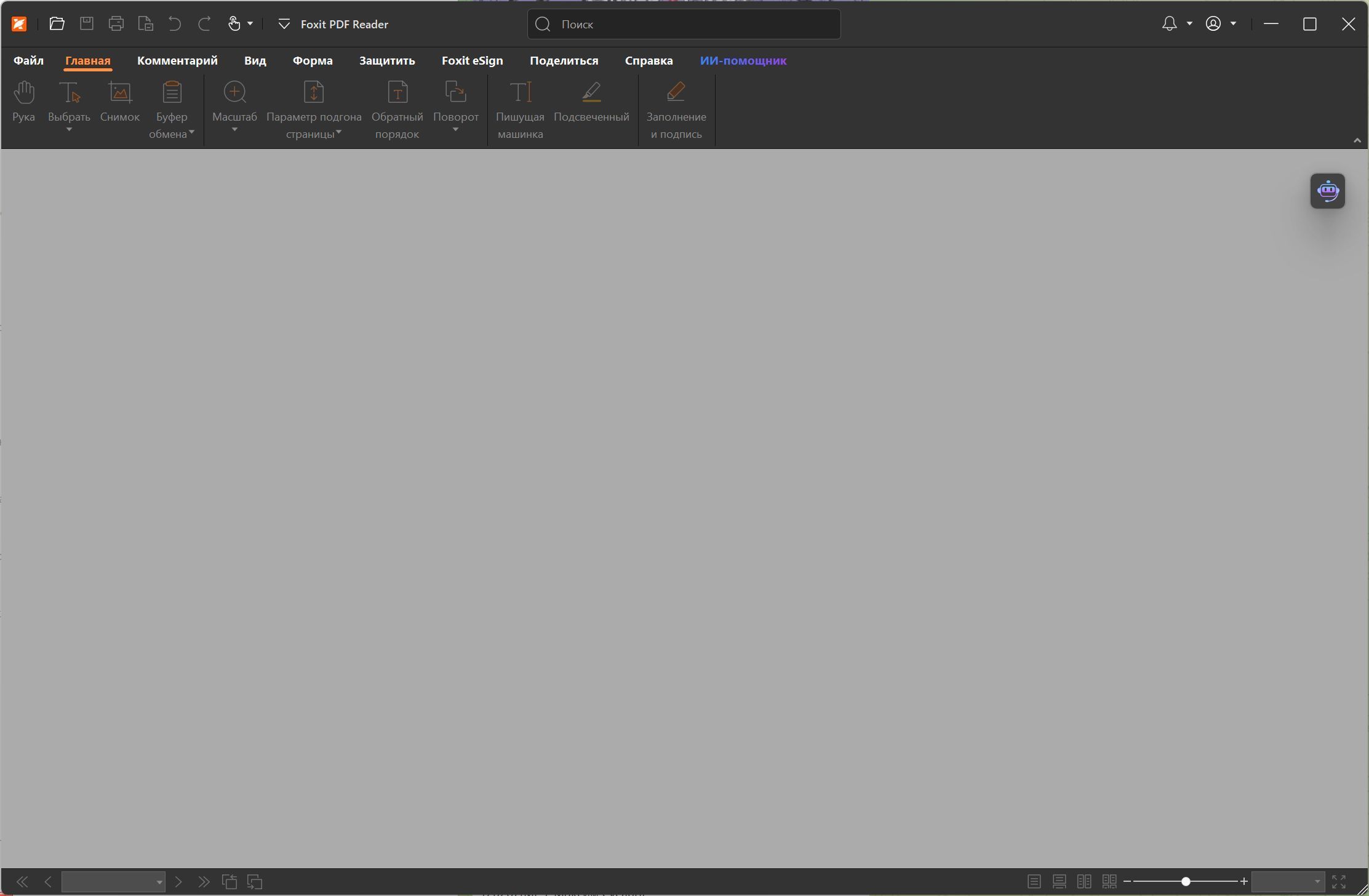Go to next page arrow
The height and width of the screenshot is (896, 1369).
(178, 882)
